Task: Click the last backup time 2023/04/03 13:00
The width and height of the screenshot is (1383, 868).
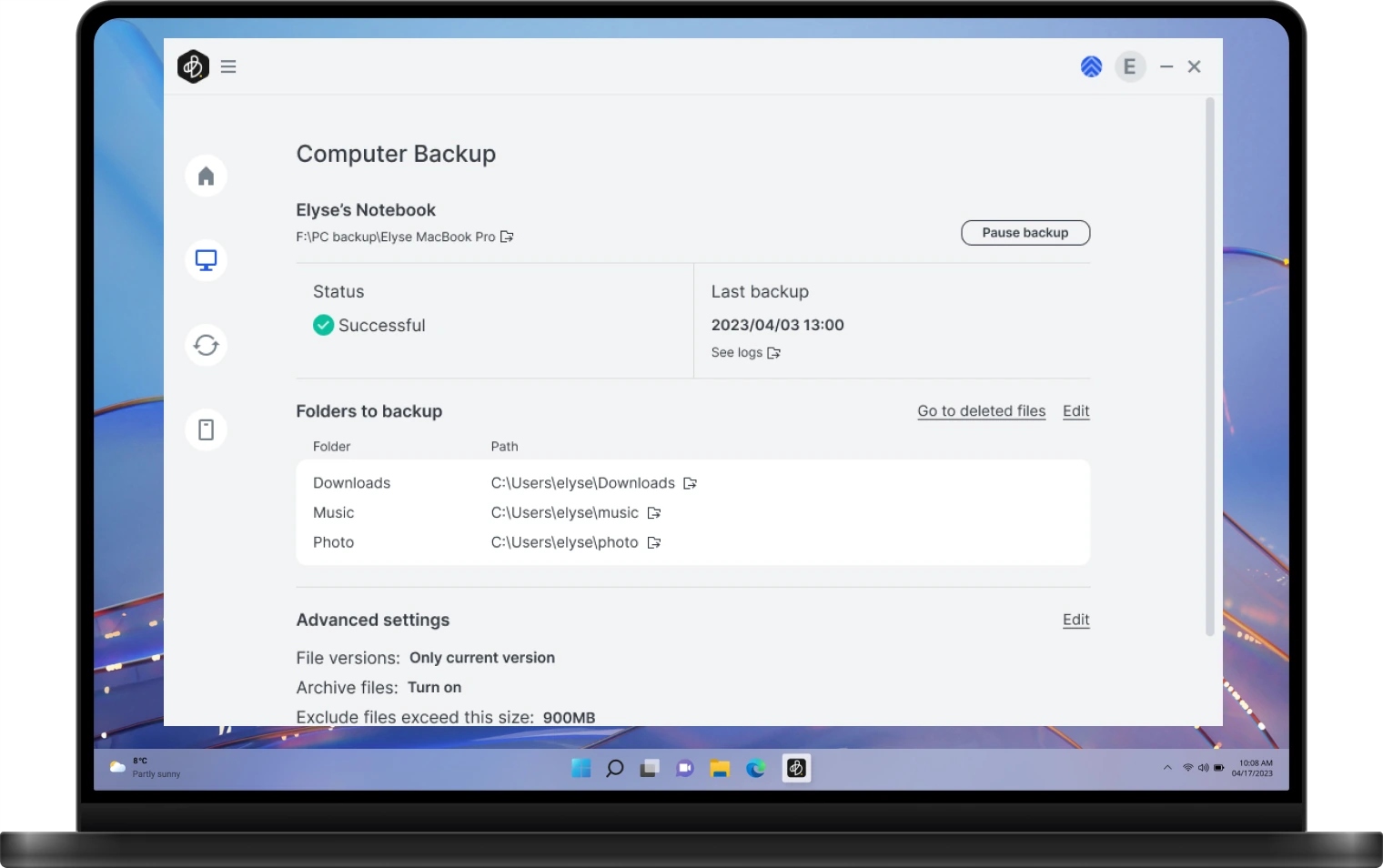Action: (x=778, y=325)
